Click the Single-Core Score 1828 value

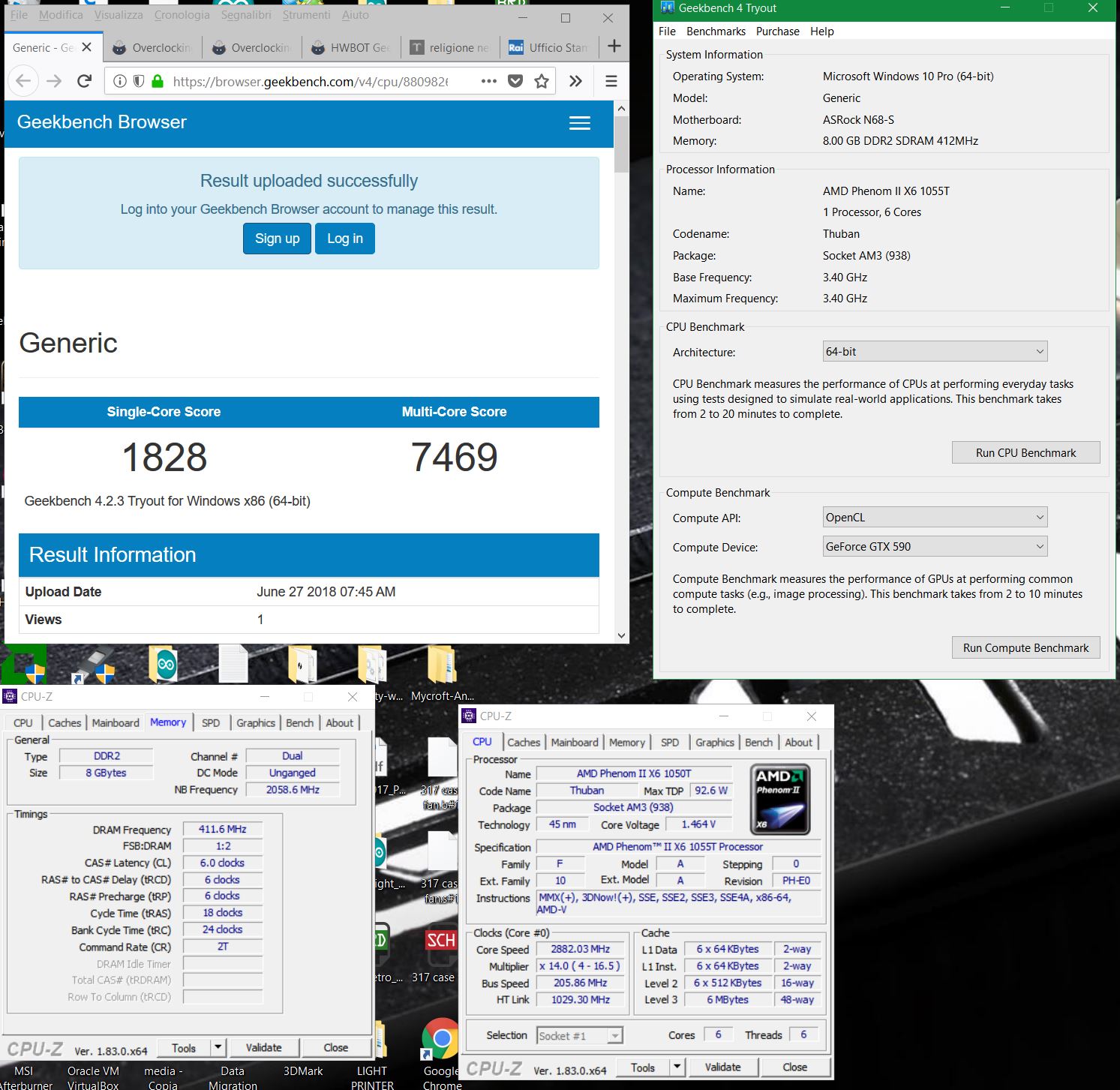tap(164, 457)
